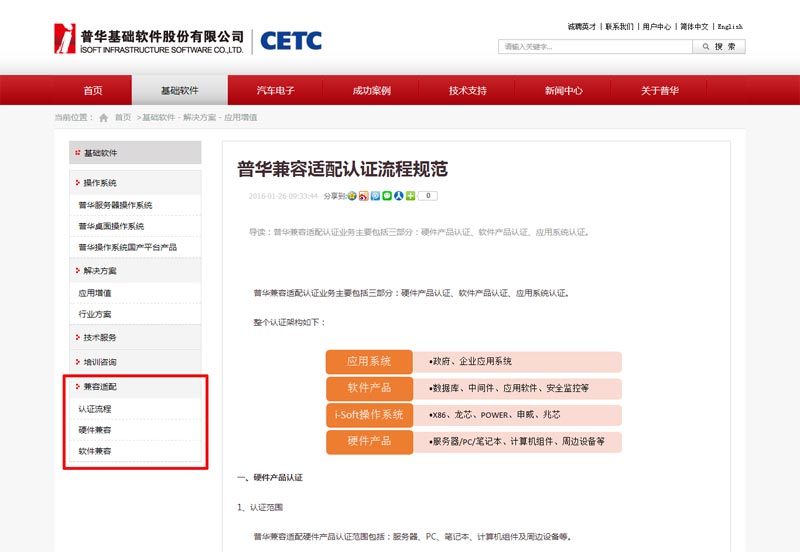The height and width of the screenshot is (552, 800).
Task: Share article to Renren
Action: [x=398, y=196]
